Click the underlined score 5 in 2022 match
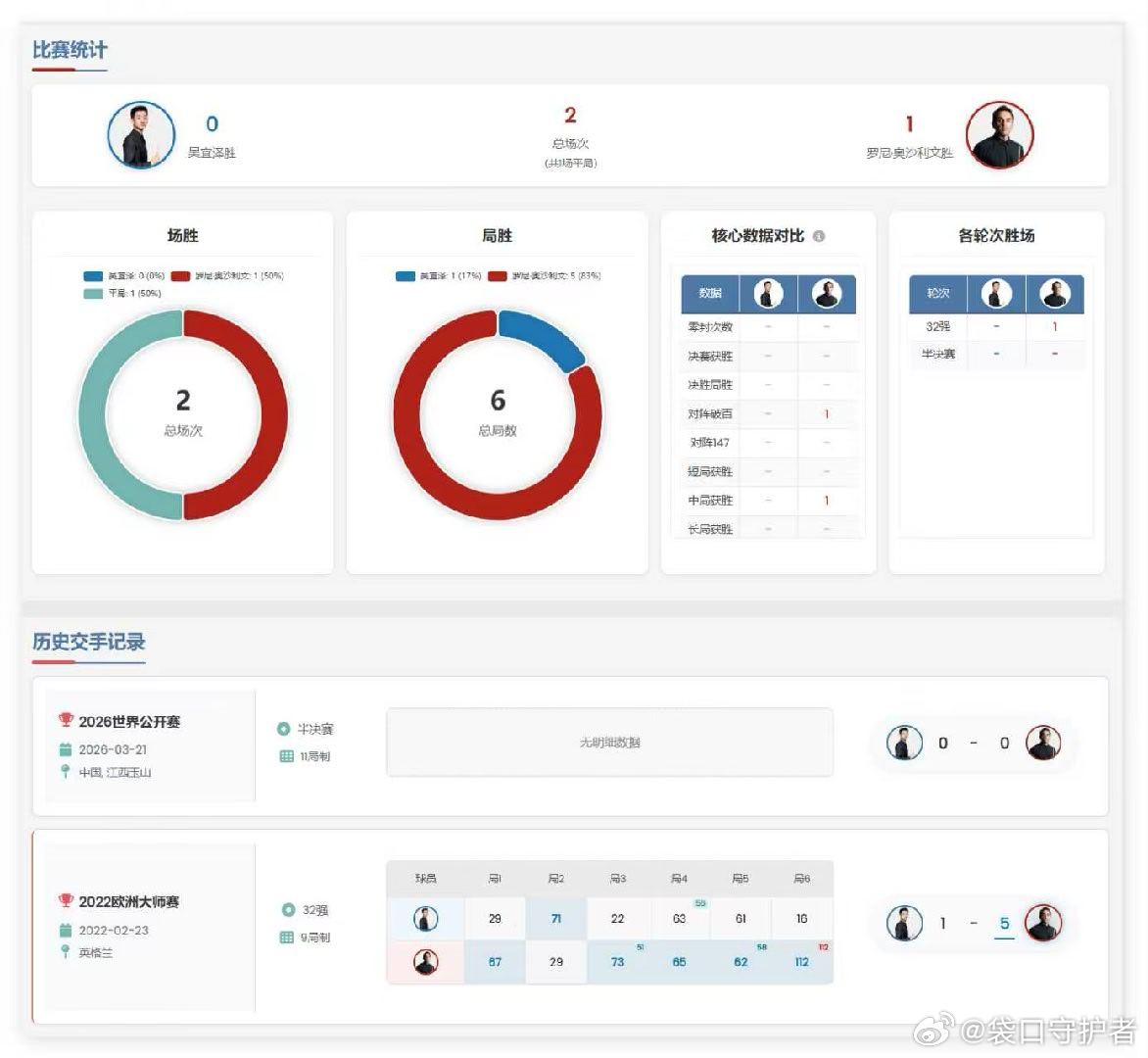Image resolution: width=1148 pixels, height=1058 pixels. coord(1005,924)
